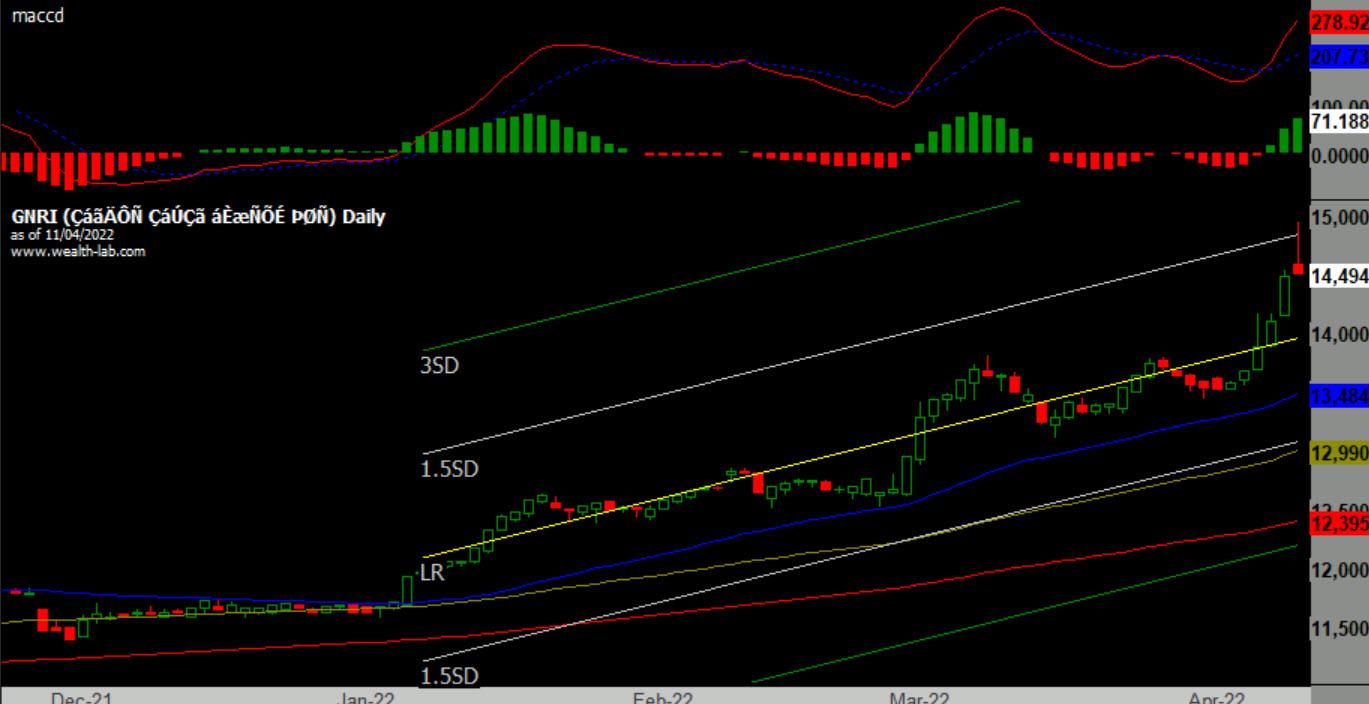Click the 14,494 last price label
The width and height of the screenshot is (1369, 704).
click(x=1339, y=277)
